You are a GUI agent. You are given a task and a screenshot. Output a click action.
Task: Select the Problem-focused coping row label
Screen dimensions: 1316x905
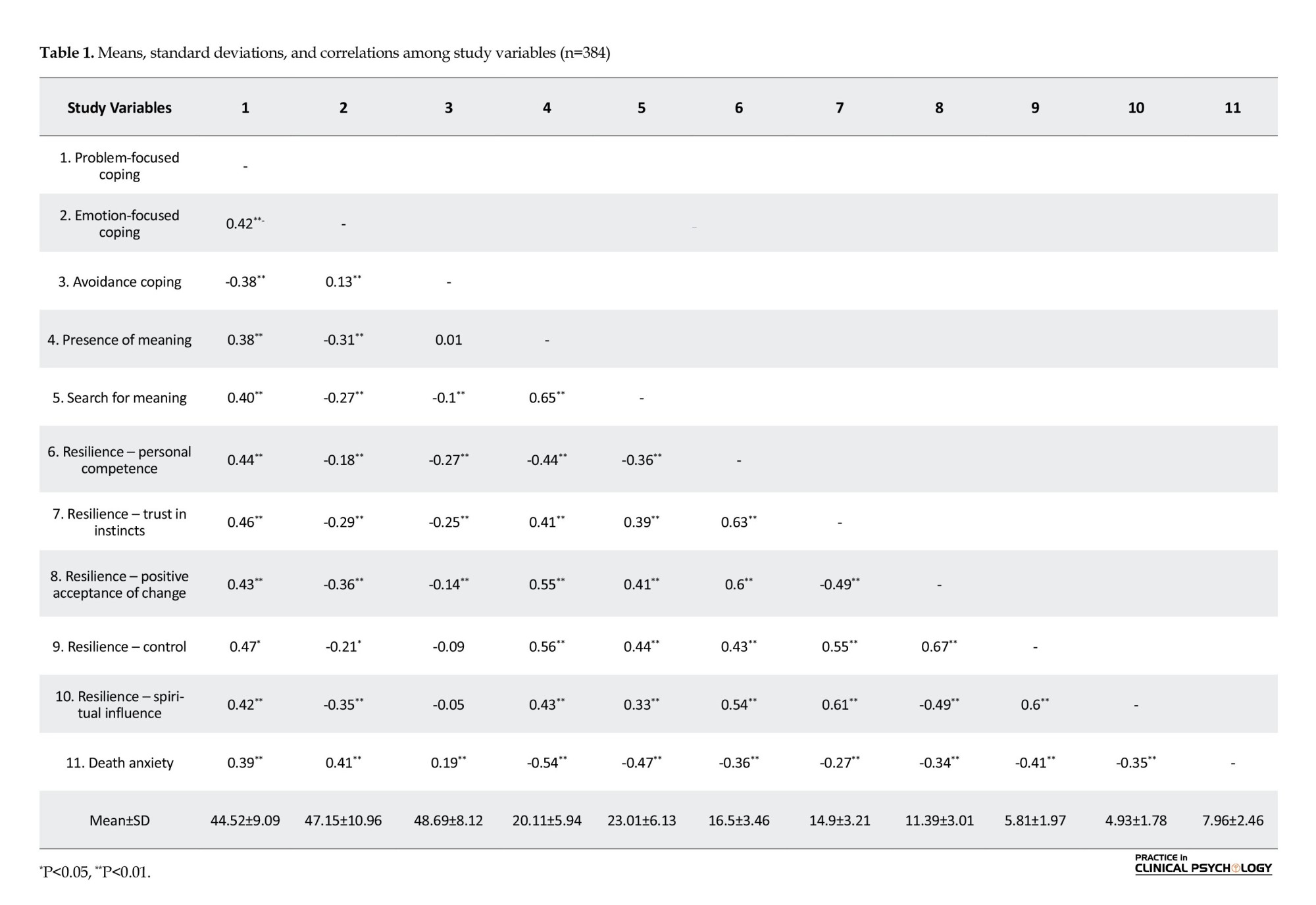(119, 166)
